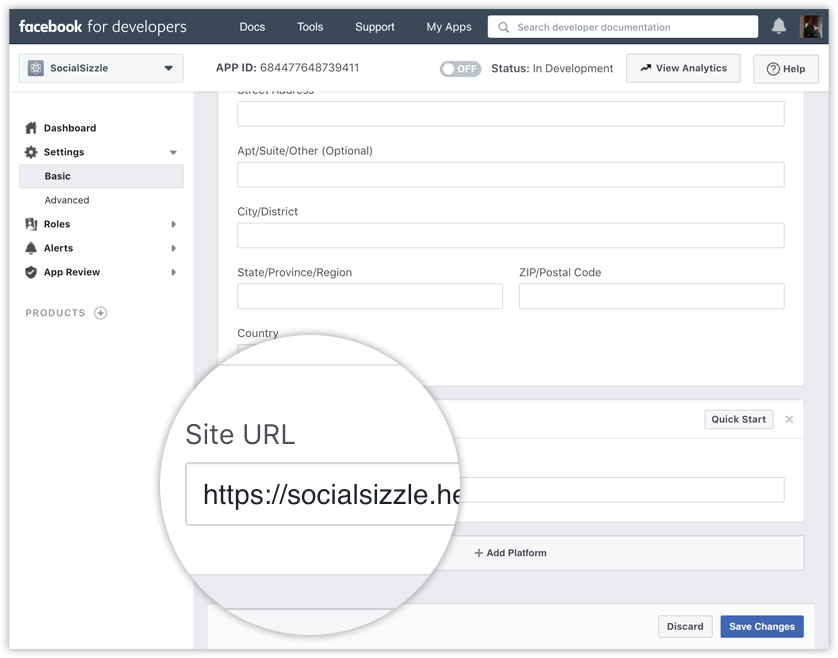Click the Roles icon in sidebar

point(31,224)
